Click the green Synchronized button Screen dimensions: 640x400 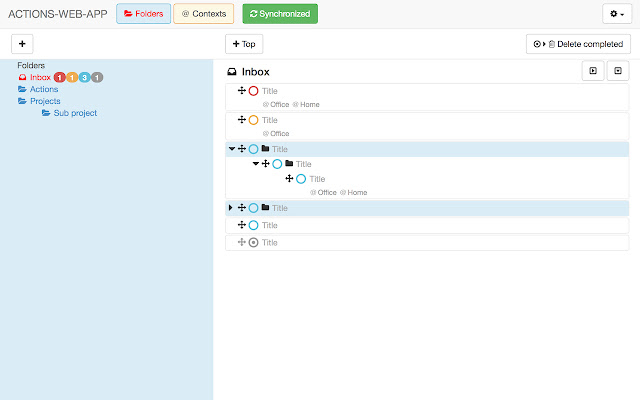(x=280, y=14)
